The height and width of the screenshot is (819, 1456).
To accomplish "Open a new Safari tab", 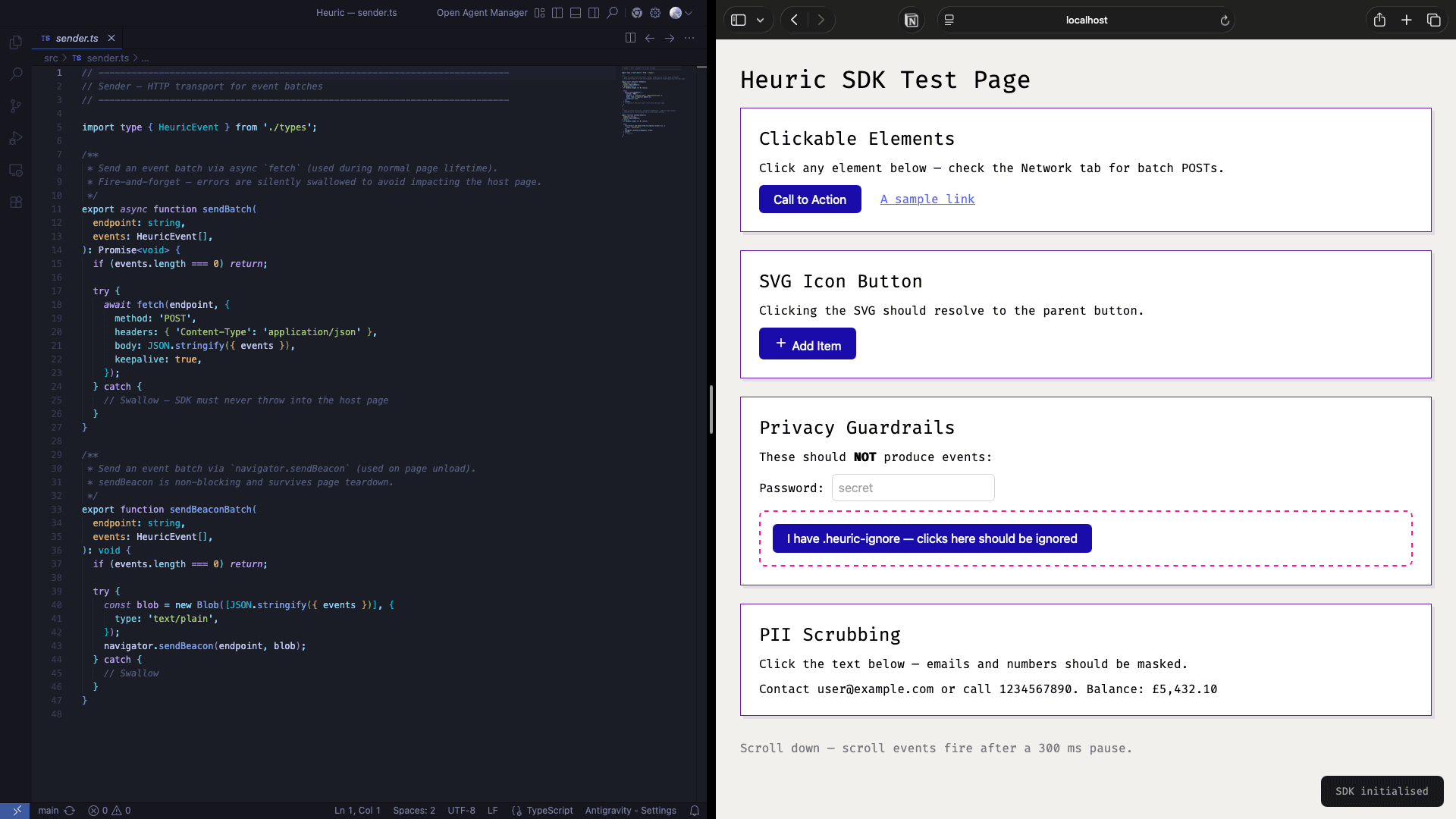I will click(x=1407, y=20).
